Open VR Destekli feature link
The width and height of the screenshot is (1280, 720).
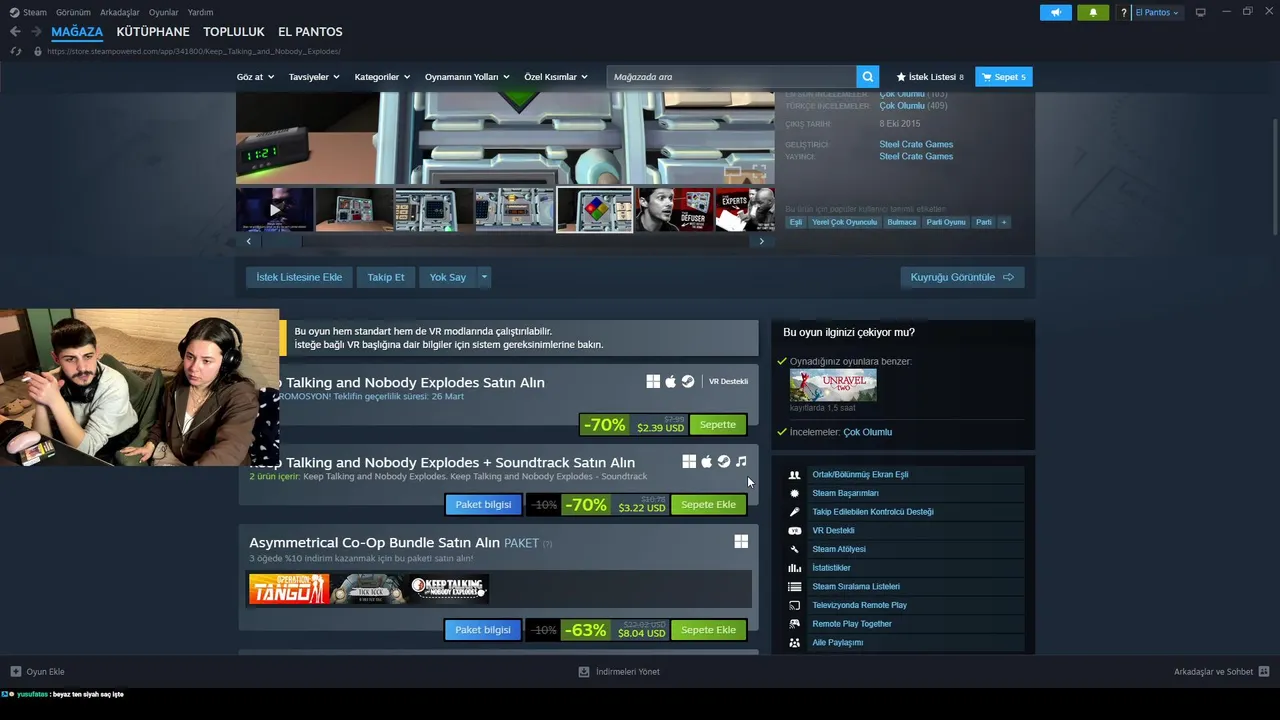[833, 531]
